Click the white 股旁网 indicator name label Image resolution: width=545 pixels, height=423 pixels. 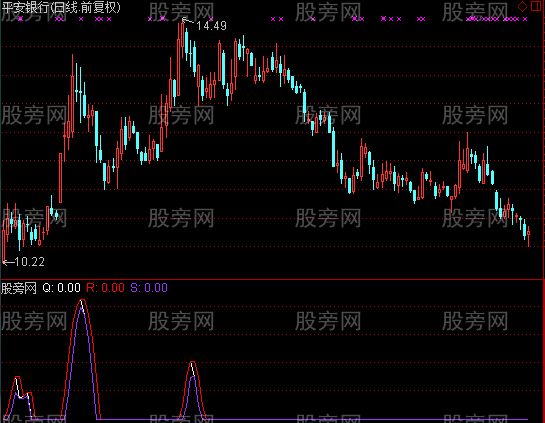coord(18,288)
